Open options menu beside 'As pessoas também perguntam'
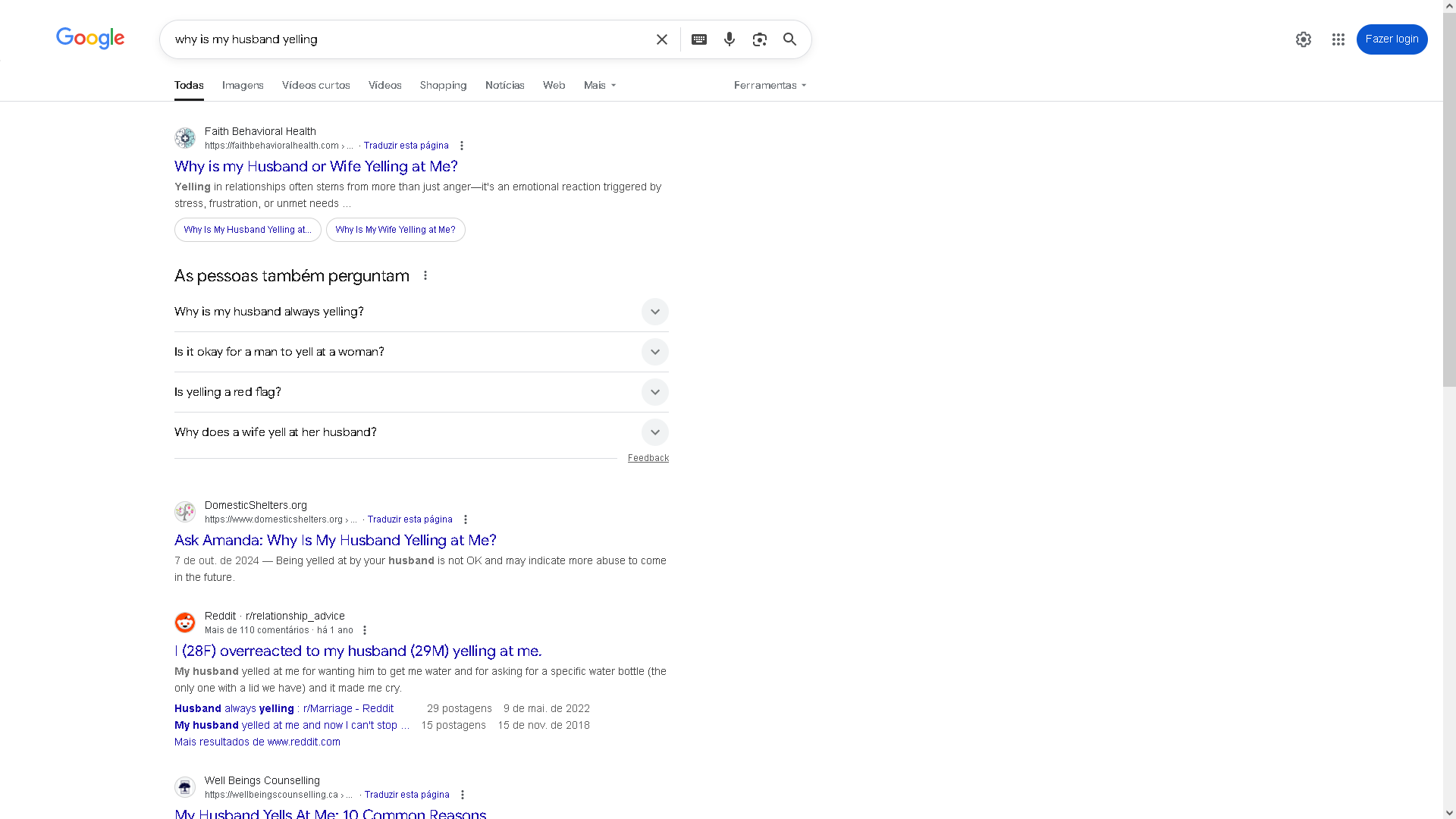1456x819 pixels. 425,275
